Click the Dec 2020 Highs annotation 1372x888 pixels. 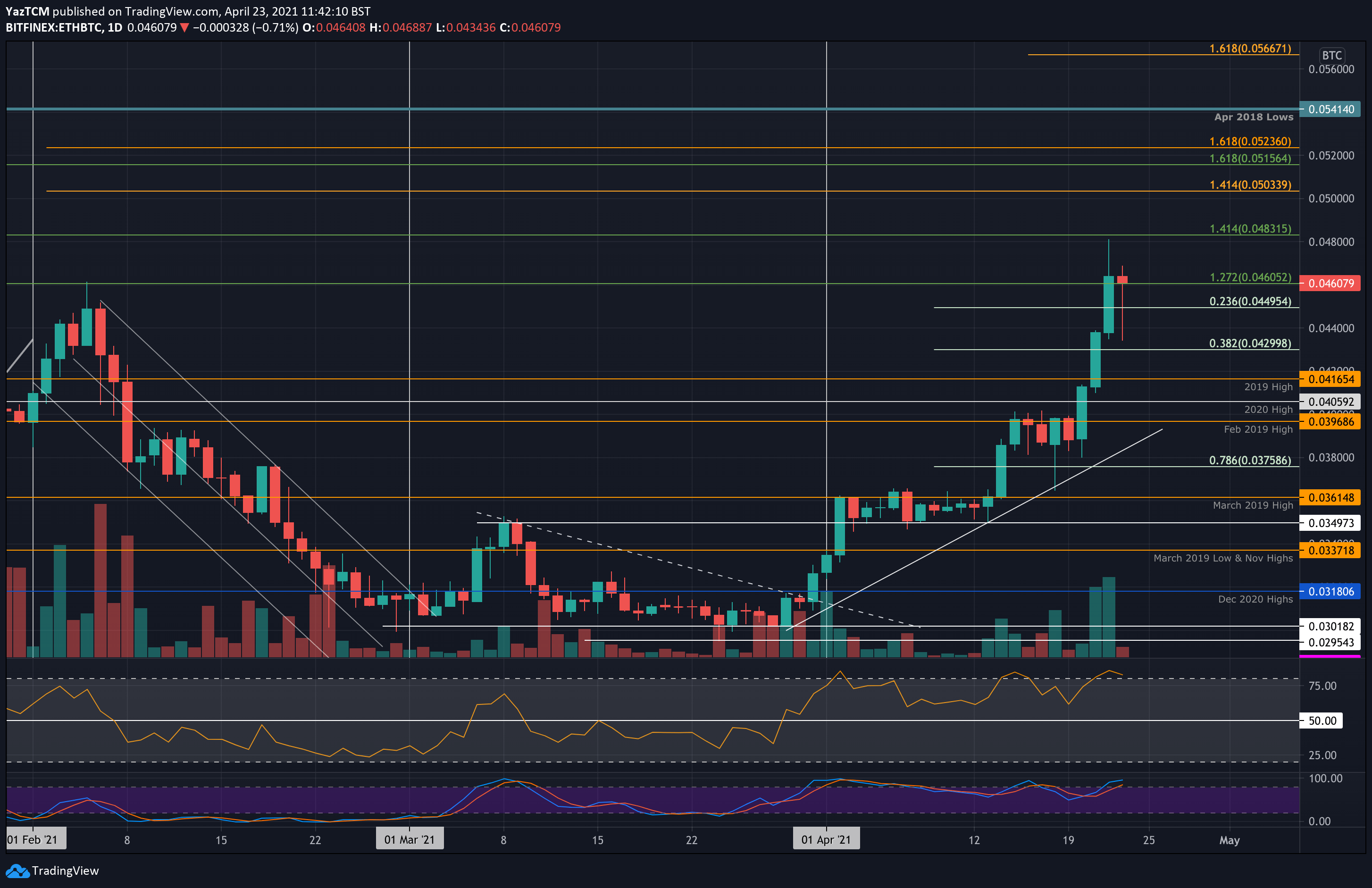[1255, 599]
